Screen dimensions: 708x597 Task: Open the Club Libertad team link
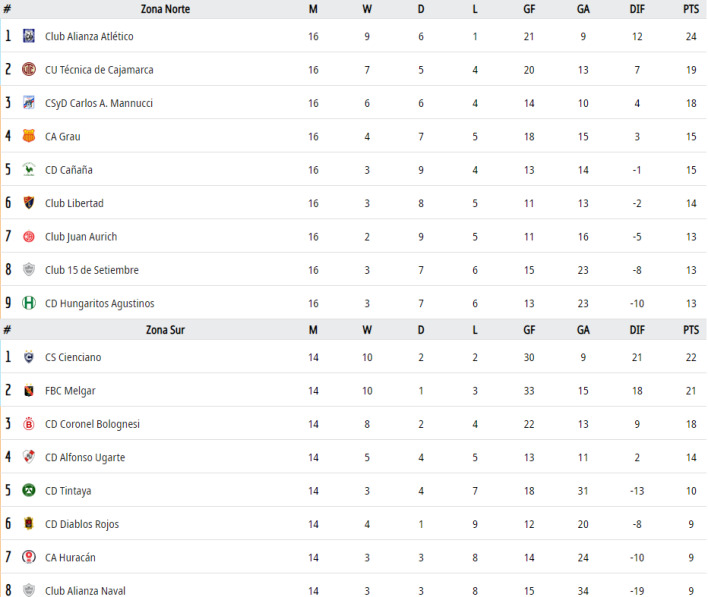point(75,204)
